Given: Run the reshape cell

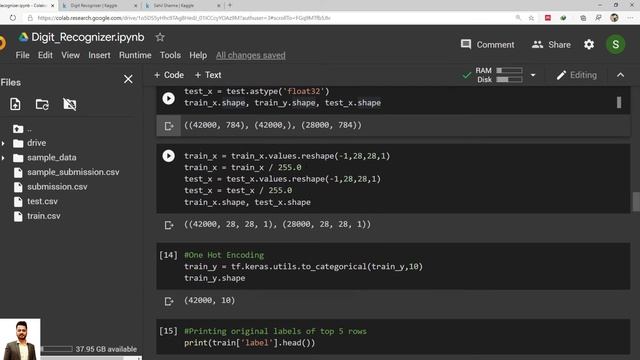Looking at the screenshot, I should click(x=169, y=156).
